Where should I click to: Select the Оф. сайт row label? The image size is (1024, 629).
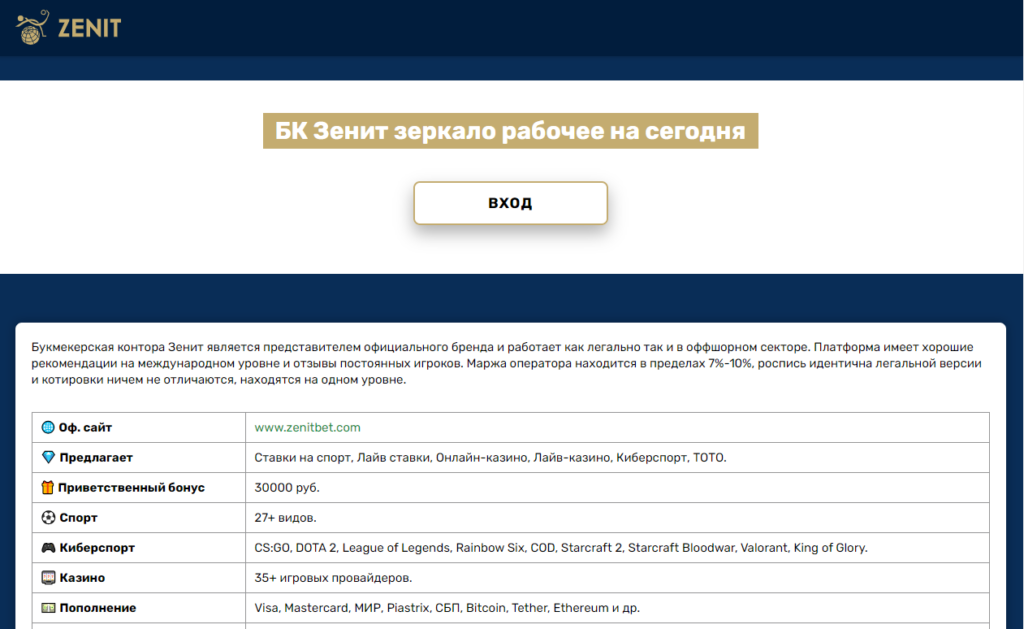pyautogui.click(x=85, y=427)
